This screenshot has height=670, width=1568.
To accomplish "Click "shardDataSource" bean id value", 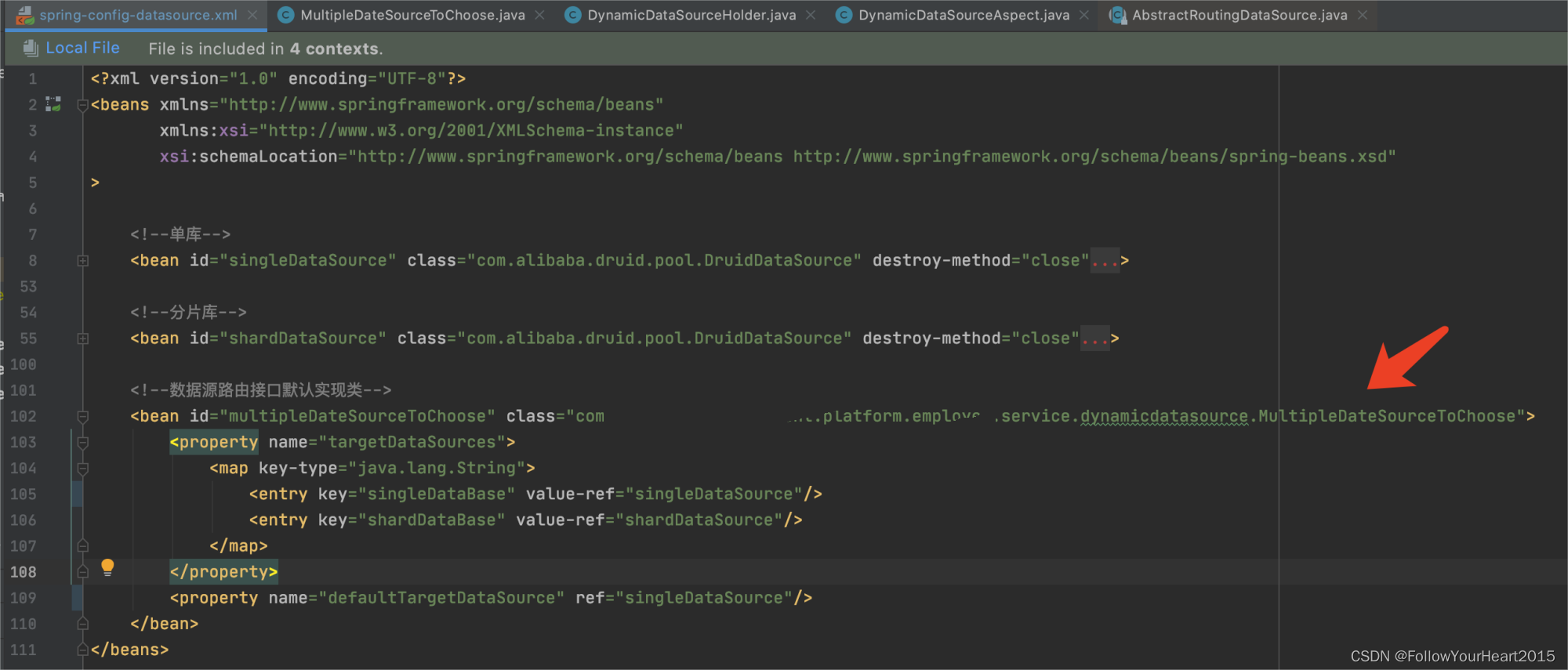I will click(x=303, y=339).
